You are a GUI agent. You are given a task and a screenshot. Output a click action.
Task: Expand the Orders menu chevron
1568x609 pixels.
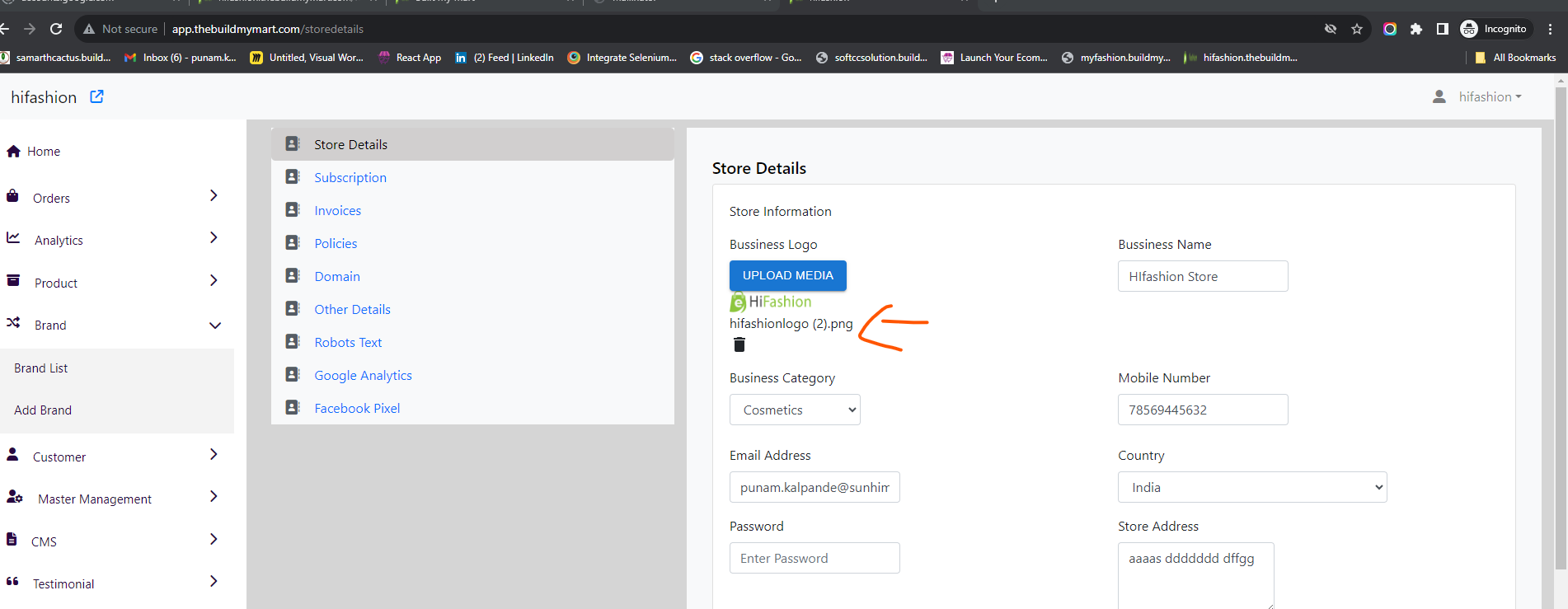(214, 195)
